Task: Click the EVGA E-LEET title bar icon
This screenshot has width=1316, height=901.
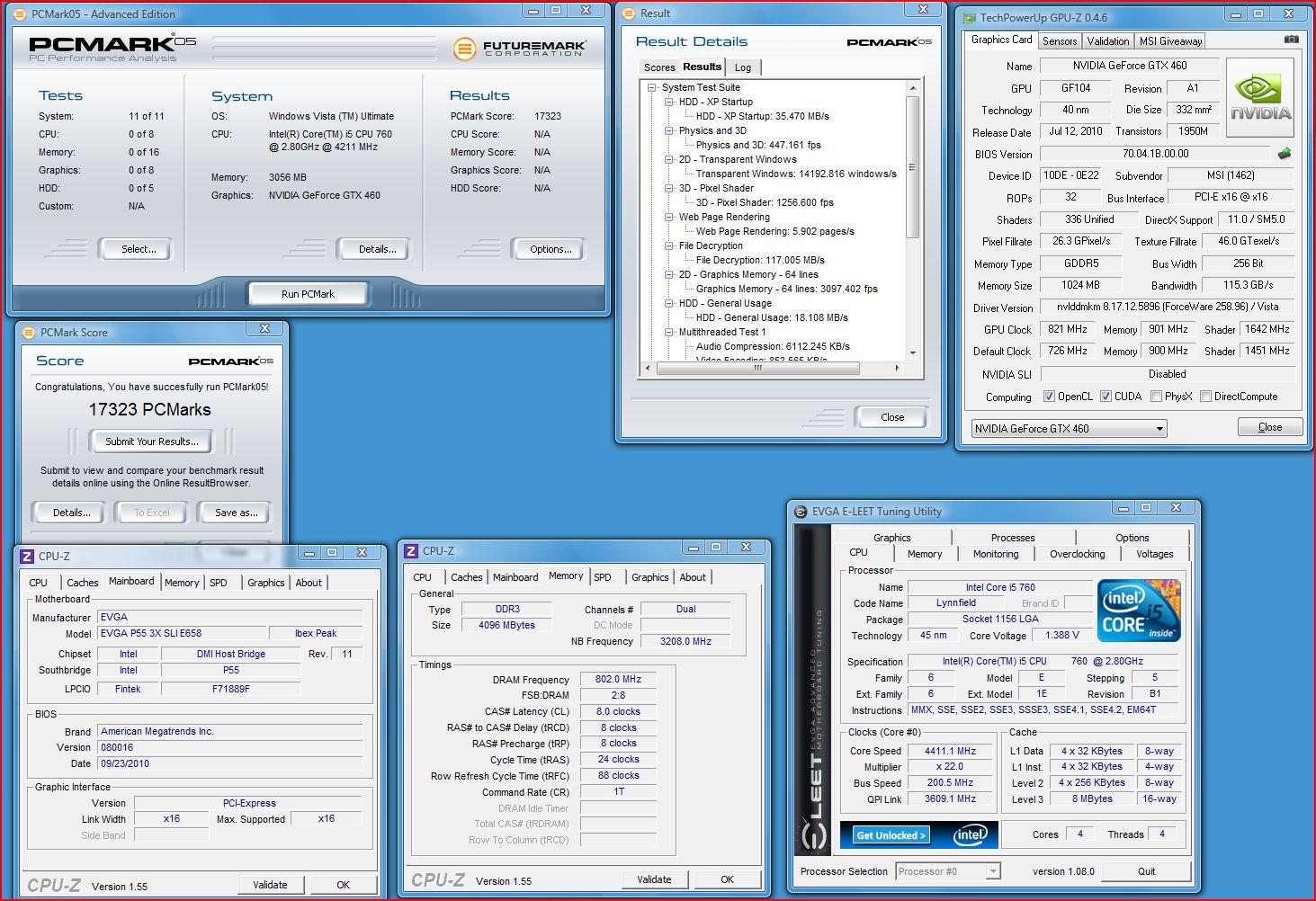Action: point(800,512)
